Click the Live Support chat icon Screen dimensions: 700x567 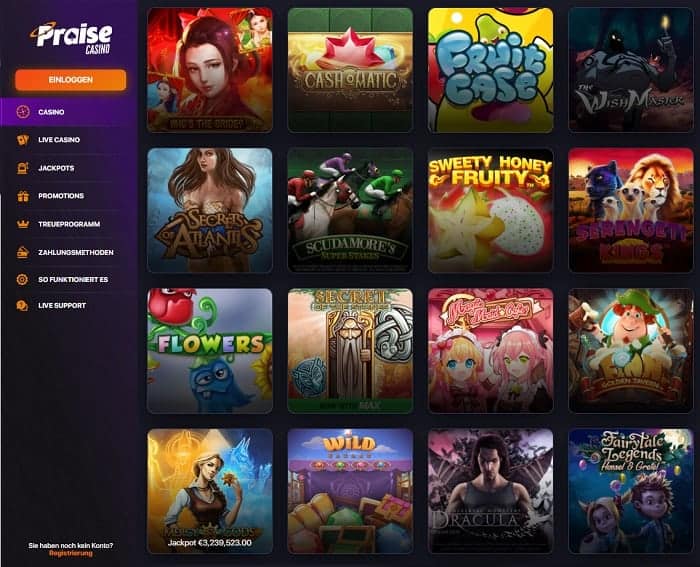[22, 306]
